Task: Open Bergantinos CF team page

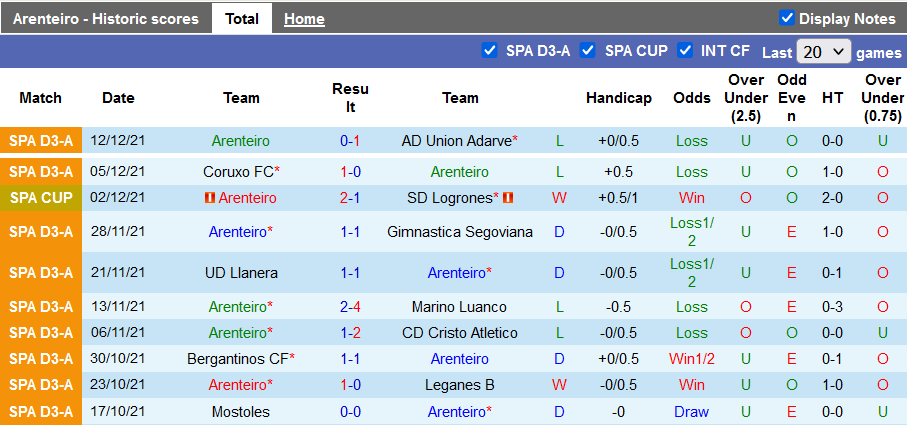Action: pyautogui.click(x=237, y=358)
